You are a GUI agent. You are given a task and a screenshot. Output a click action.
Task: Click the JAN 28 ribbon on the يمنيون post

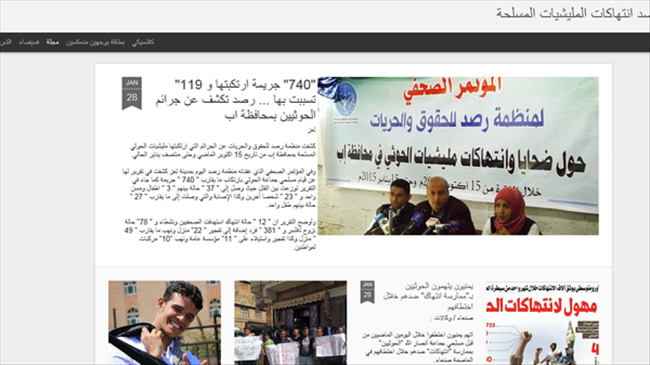tap(367, 292)
